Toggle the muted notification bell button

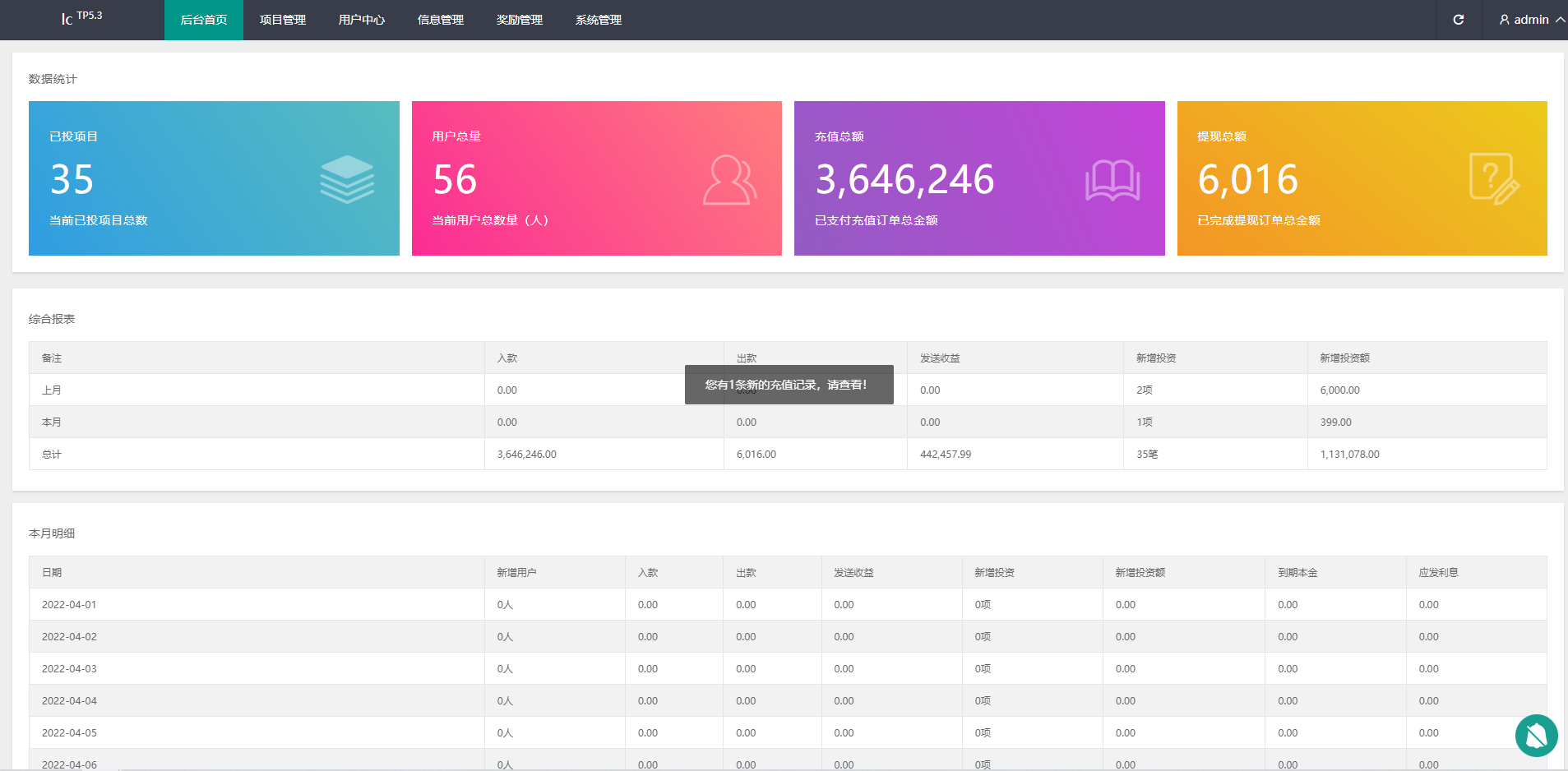pos(1536,736)
